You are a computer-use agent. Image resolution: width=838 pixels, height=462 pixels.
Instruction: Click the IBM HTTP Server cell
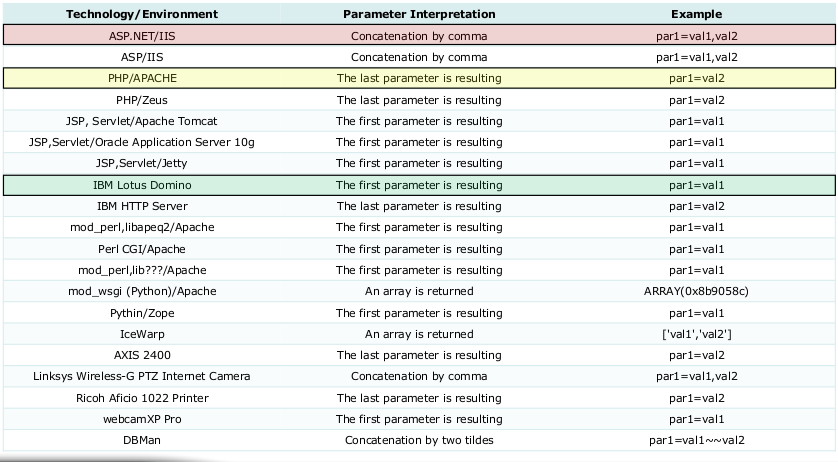click(x=141, y=206)
